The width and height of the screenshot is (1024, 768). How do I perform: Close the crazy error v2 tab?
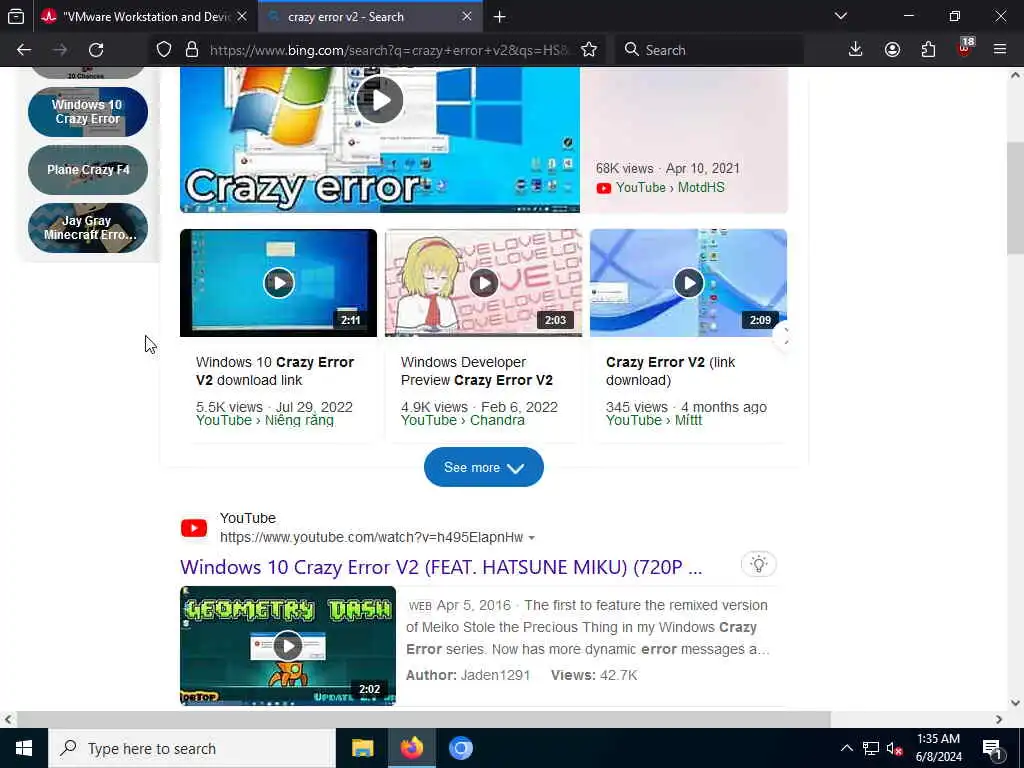(466, 17)
